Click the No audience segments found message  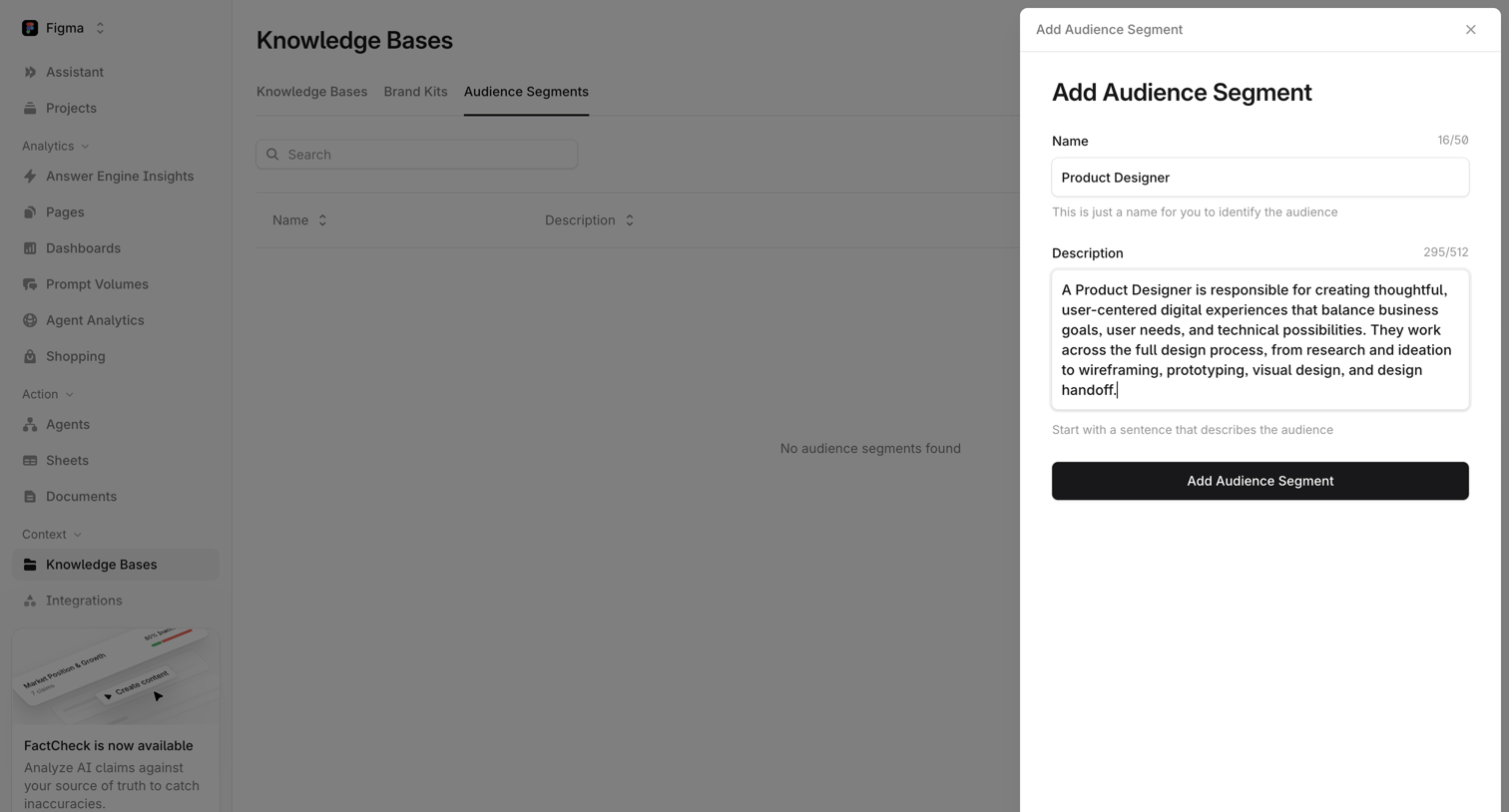pos(870,449)
